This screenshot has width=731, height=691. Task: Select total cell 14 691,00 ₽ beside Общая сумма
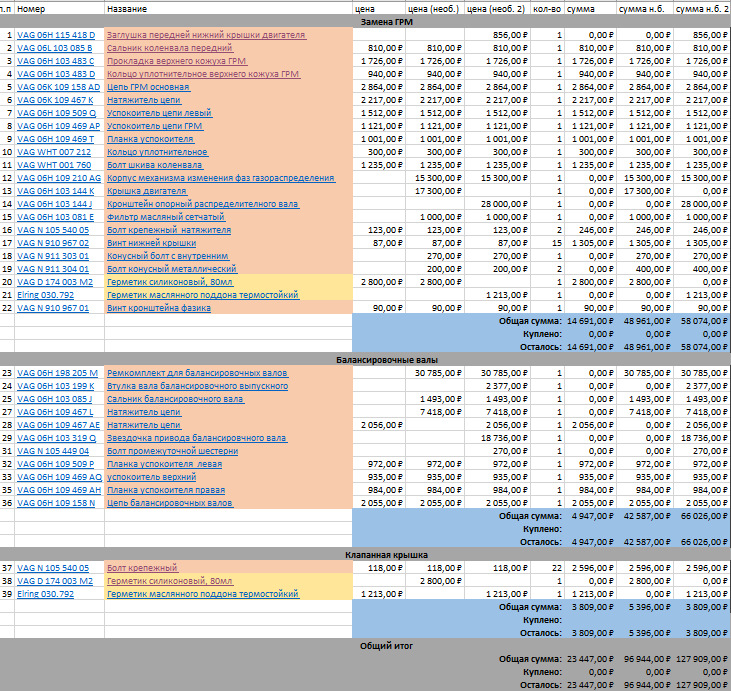(590, 321)
